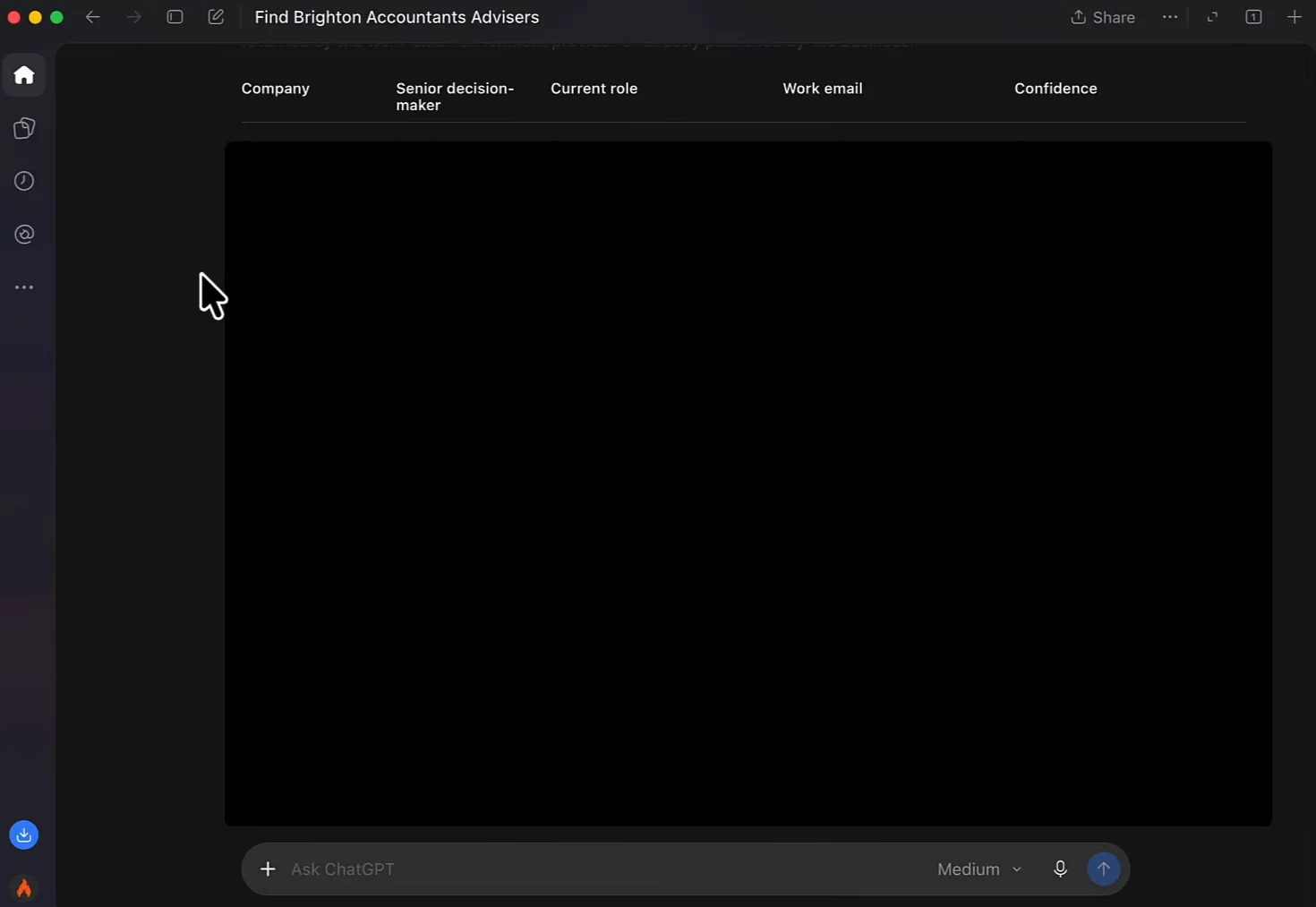Viewport: 1316px width, 907px height.
Task: Click the plus attach button in the composer
Action: pos(268,869)
